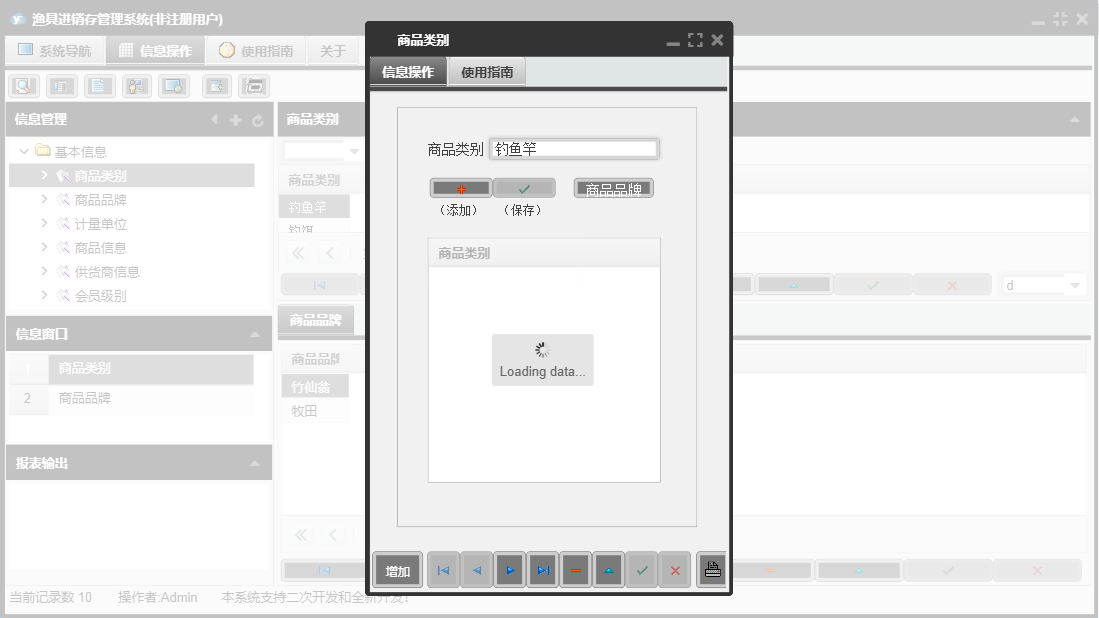Jump to the last record arrow

click(x=543, y=569)
